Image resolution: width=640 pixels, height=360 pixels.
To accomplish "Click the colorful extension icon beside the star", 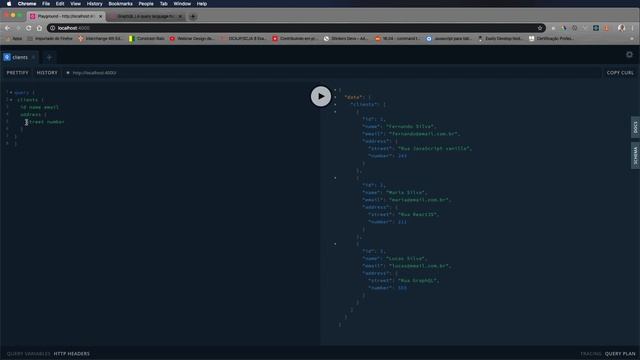I will tap(564, 28).
